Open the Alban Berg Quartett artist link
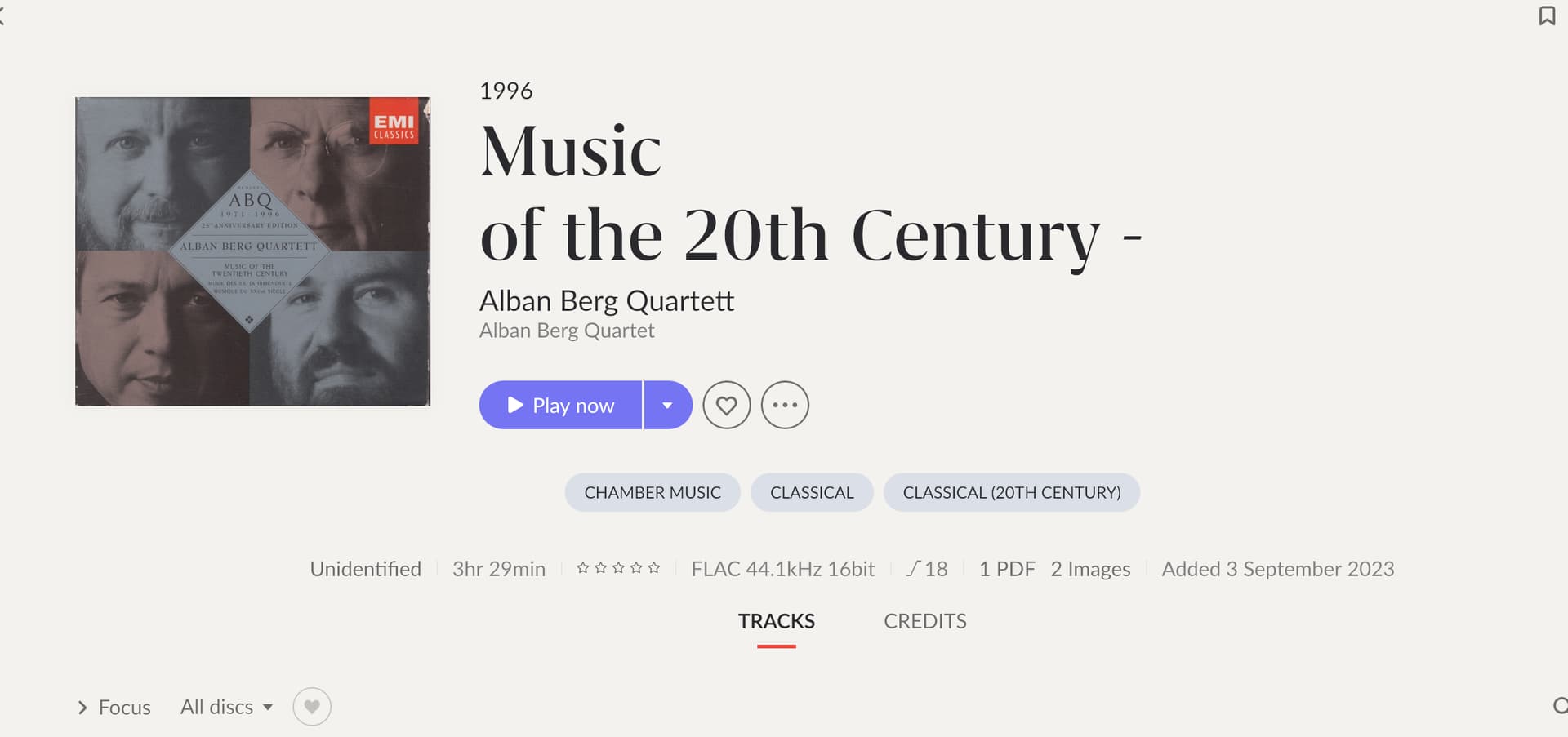1568x737 pixels. [x=607, y=300]
